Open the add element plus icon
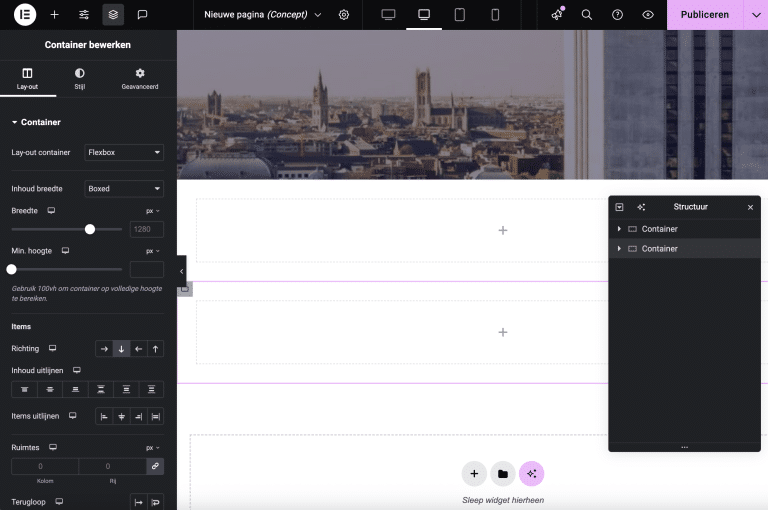Image resolution: width=768 pixels, height=510 pixels. point(55,15)
